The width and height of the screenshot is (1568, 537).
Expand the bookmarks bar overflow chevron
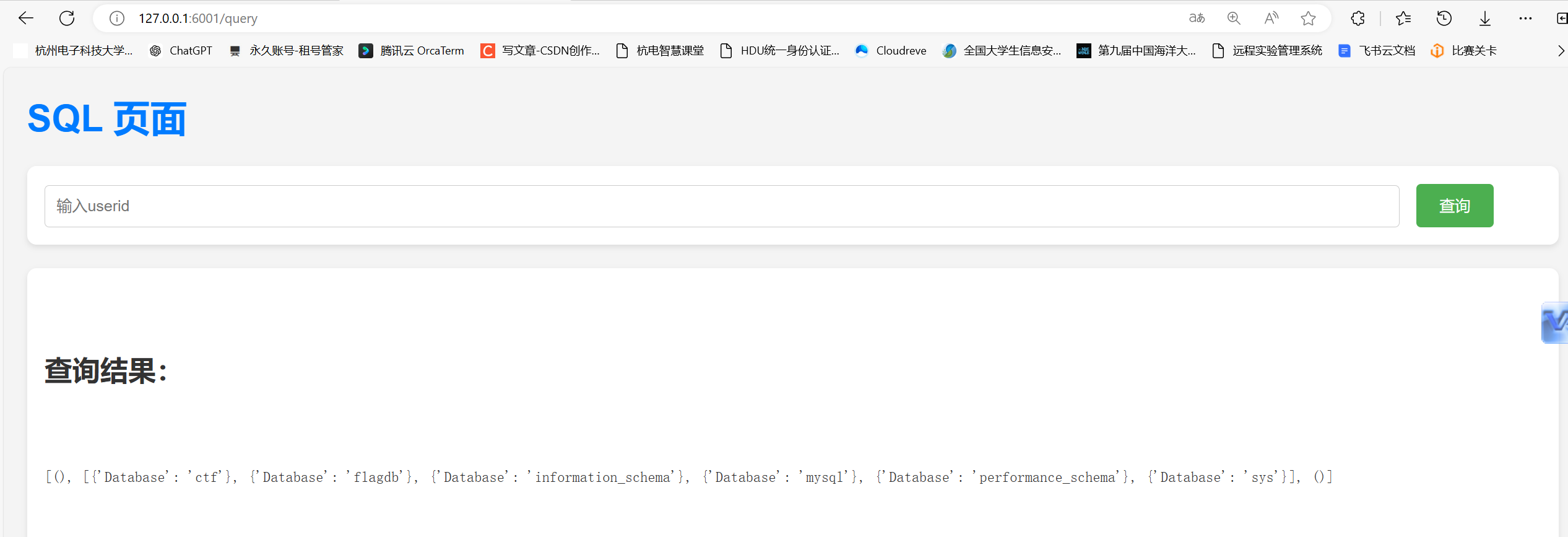1561,51
